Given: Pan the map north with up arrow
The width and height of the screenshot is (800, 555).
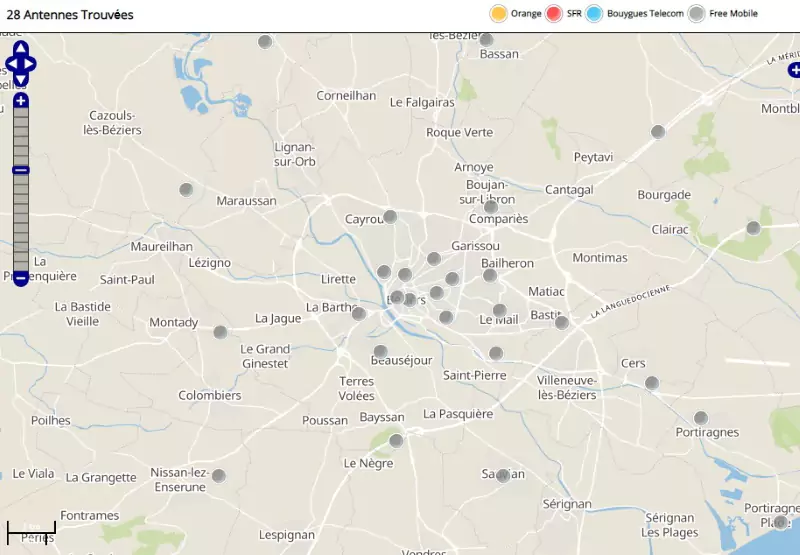Looking at the screenshot, I should (x=21, y=47).
